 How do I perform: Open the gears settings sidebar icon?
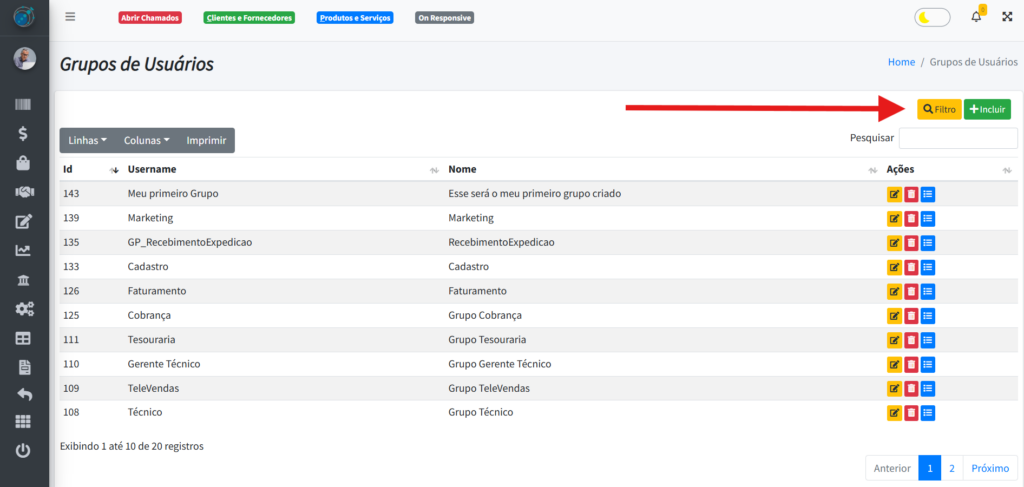pos(24,309)
